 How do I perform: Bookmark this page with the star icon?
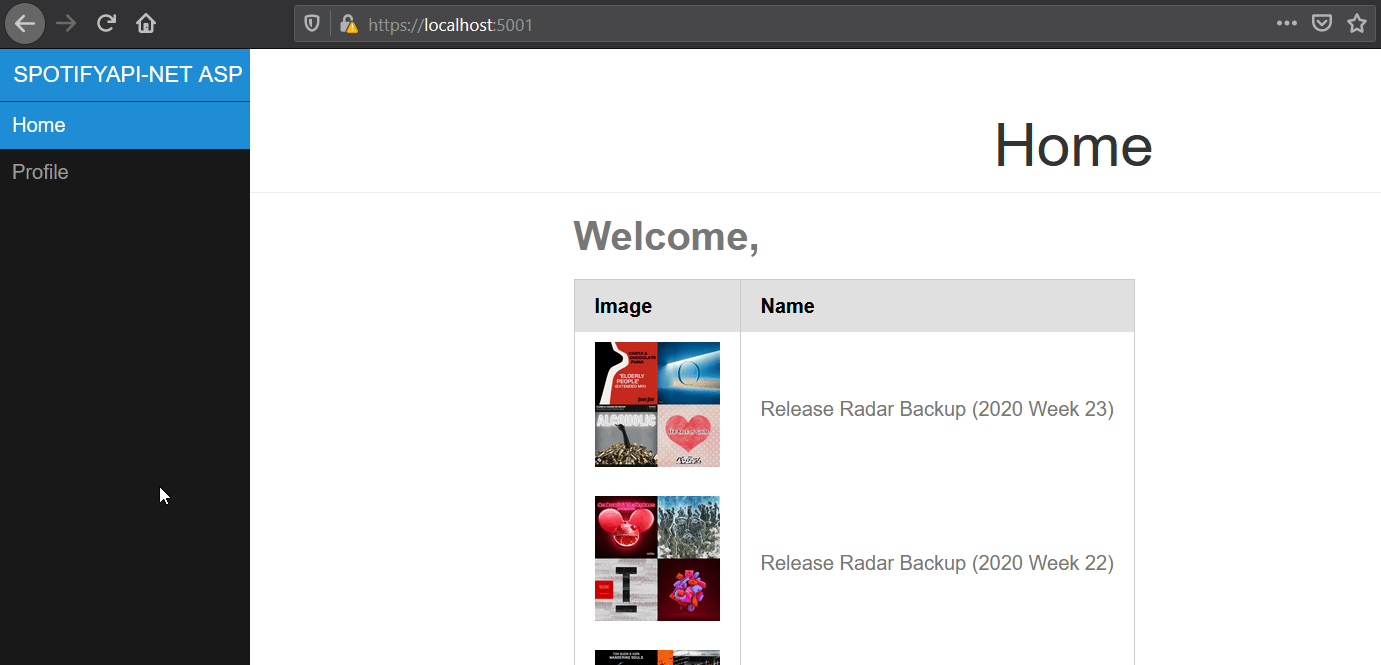pos(1357,24)
